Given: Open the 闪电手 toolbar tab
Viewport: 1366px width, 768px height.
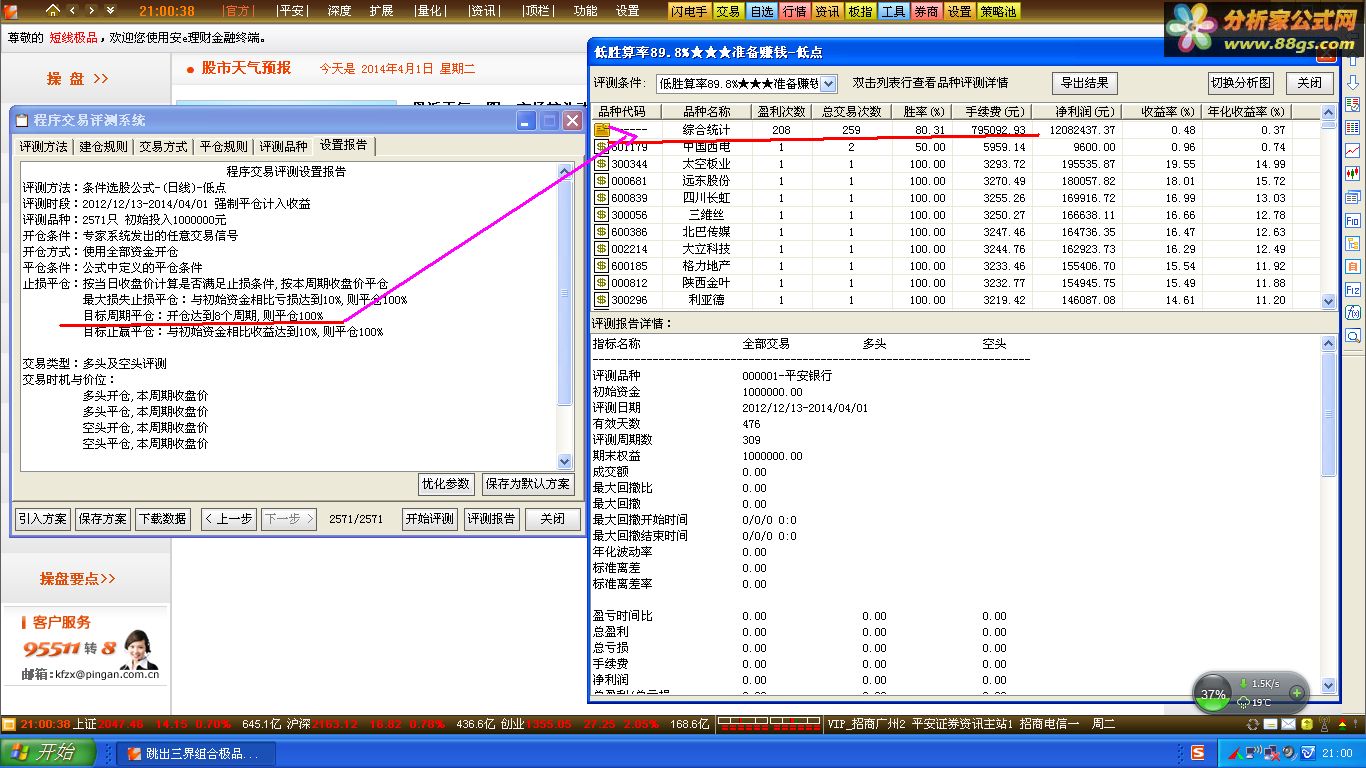Looking at the screenshot, I should 690,11.
